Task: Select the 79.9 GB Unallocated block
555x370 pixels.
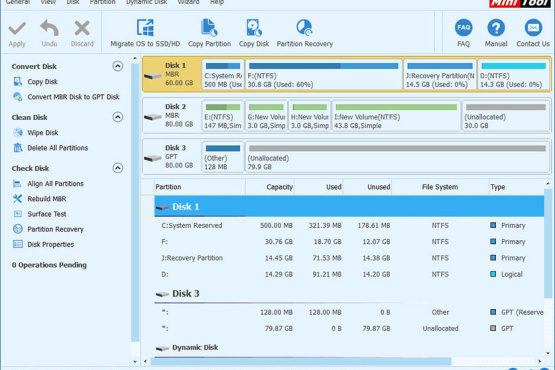Action: [397, 157]
